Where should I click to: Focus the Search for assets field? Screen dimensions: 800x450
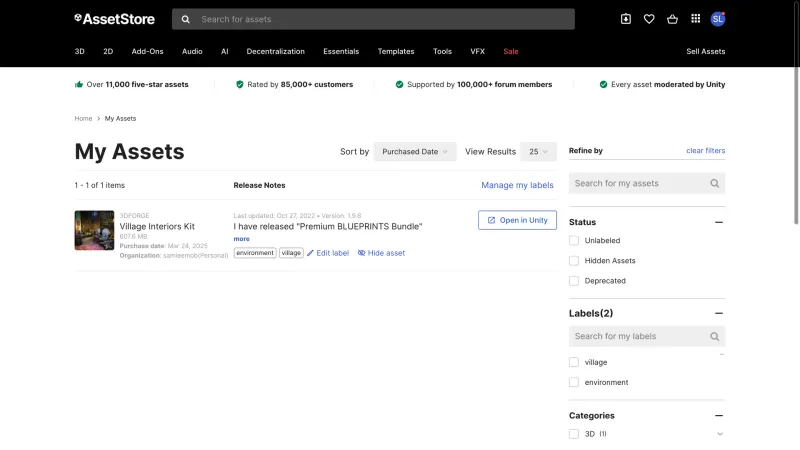point(373,19)
